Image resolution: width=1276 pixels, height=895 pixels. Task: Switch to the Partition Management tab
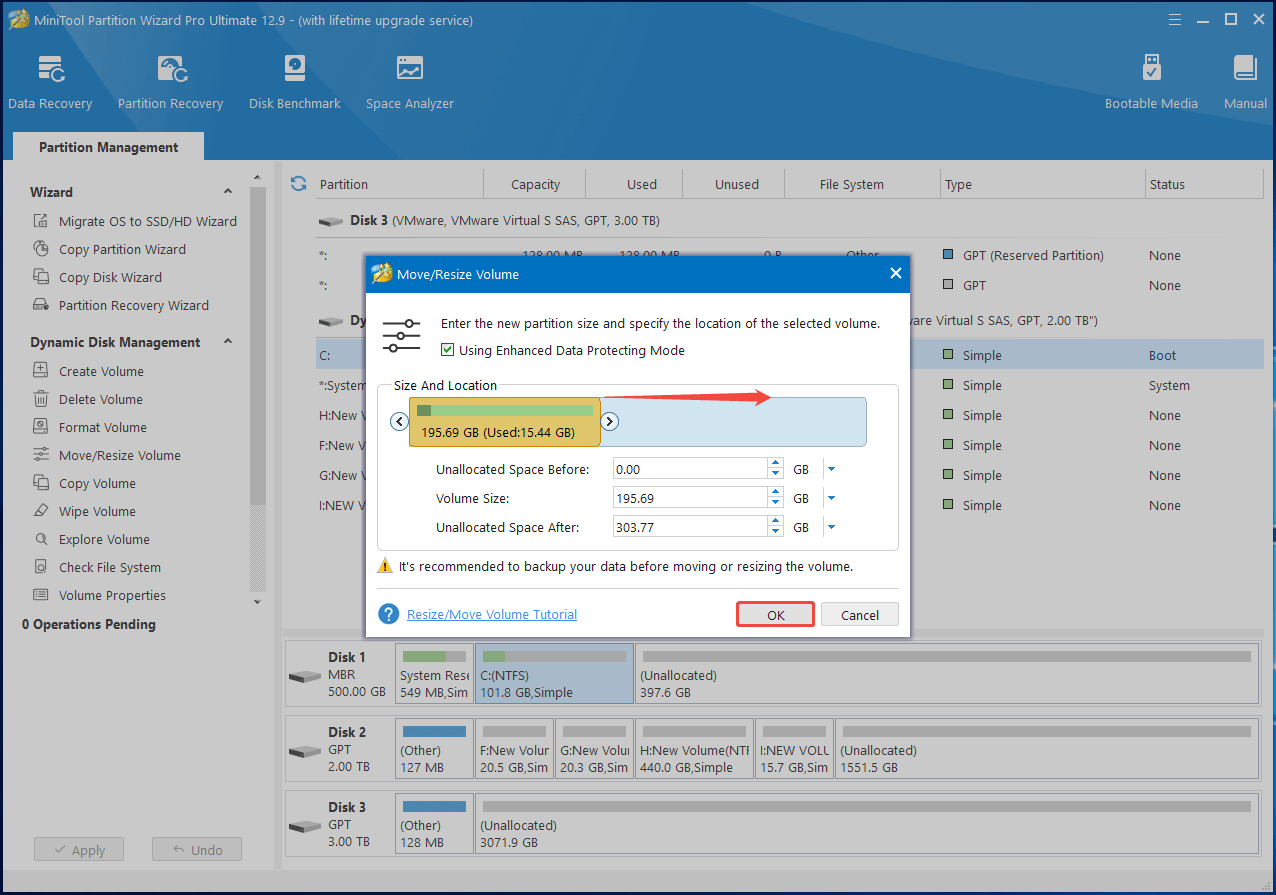coord(107,146)
